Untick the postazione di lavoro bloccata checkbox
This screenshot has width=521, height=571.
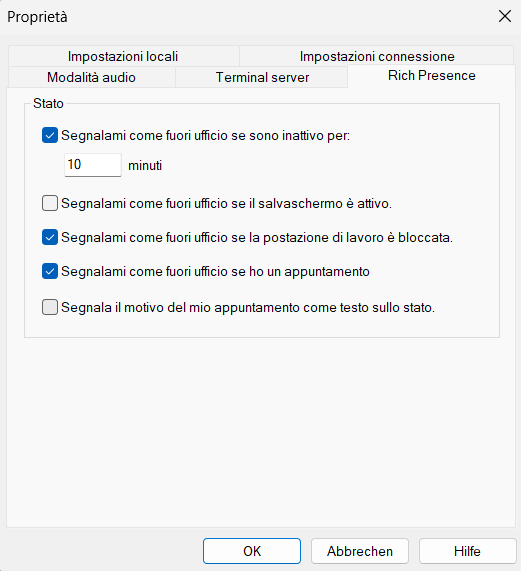50,237
